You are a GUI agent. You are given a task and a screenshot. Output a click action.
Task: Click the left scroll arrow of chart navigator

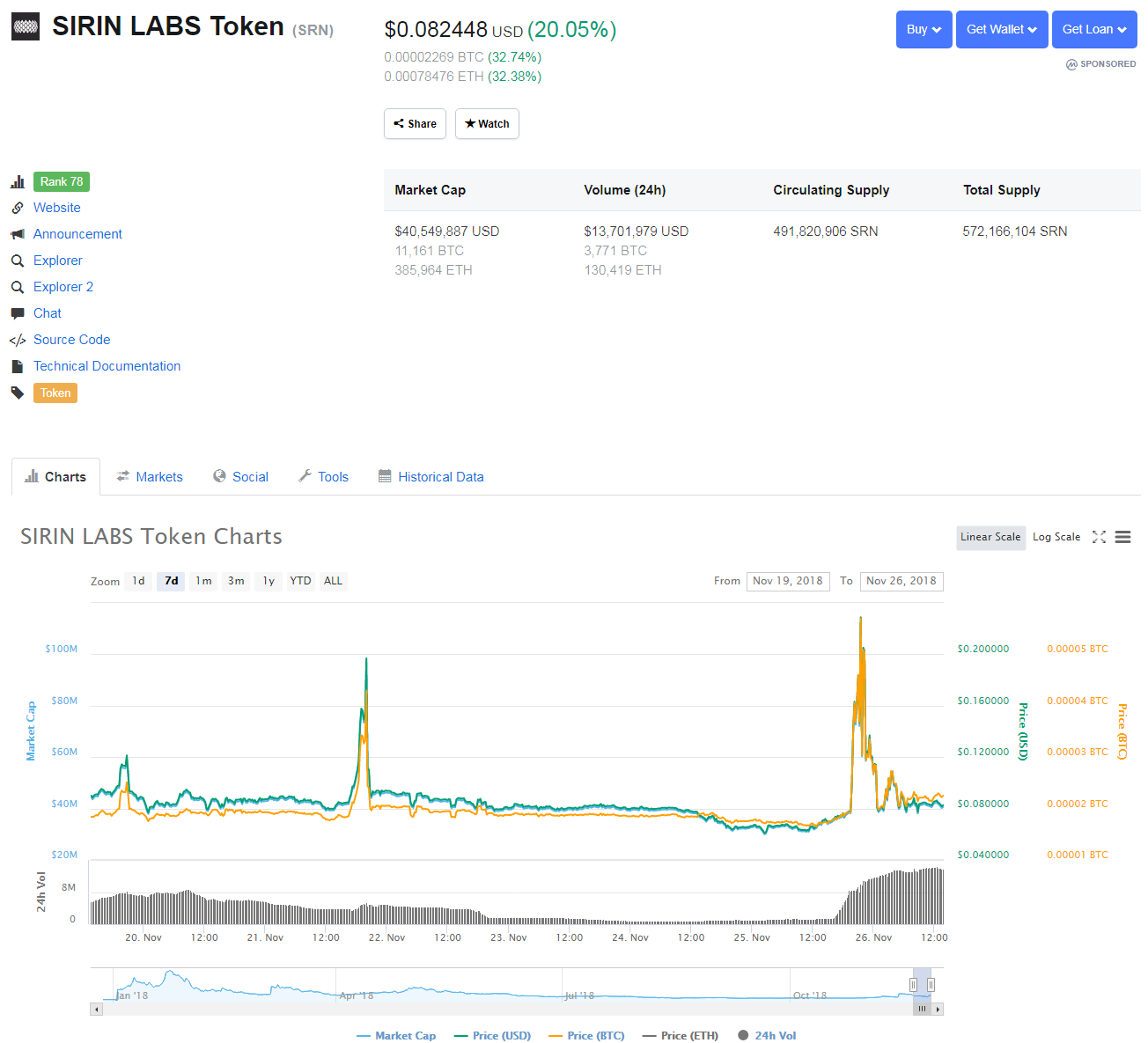(96, 1010)
